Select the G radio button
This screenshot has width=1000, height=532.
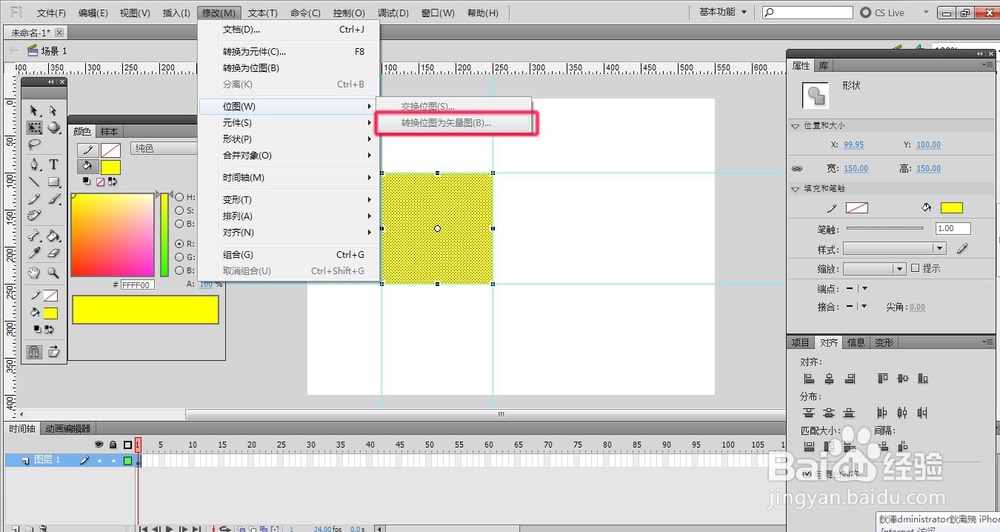pyautogui.click(x=179, y=257)
